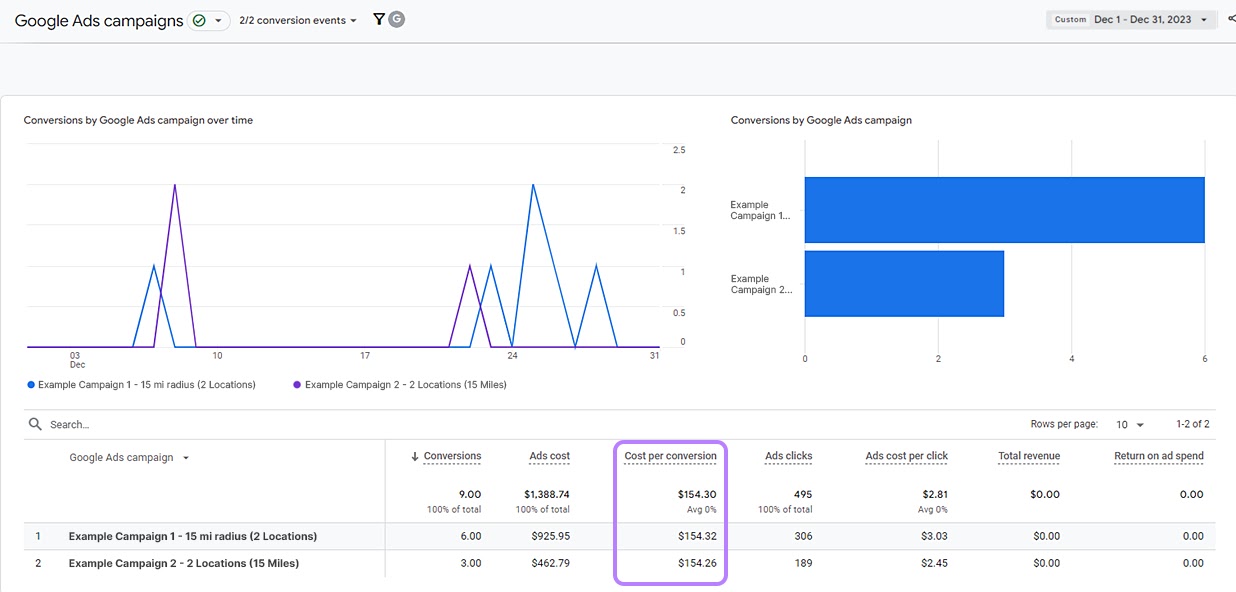Screen dimensions: 1236x592
Task: Click the green data quality checkmark icon
Action: tap(197, 19)
